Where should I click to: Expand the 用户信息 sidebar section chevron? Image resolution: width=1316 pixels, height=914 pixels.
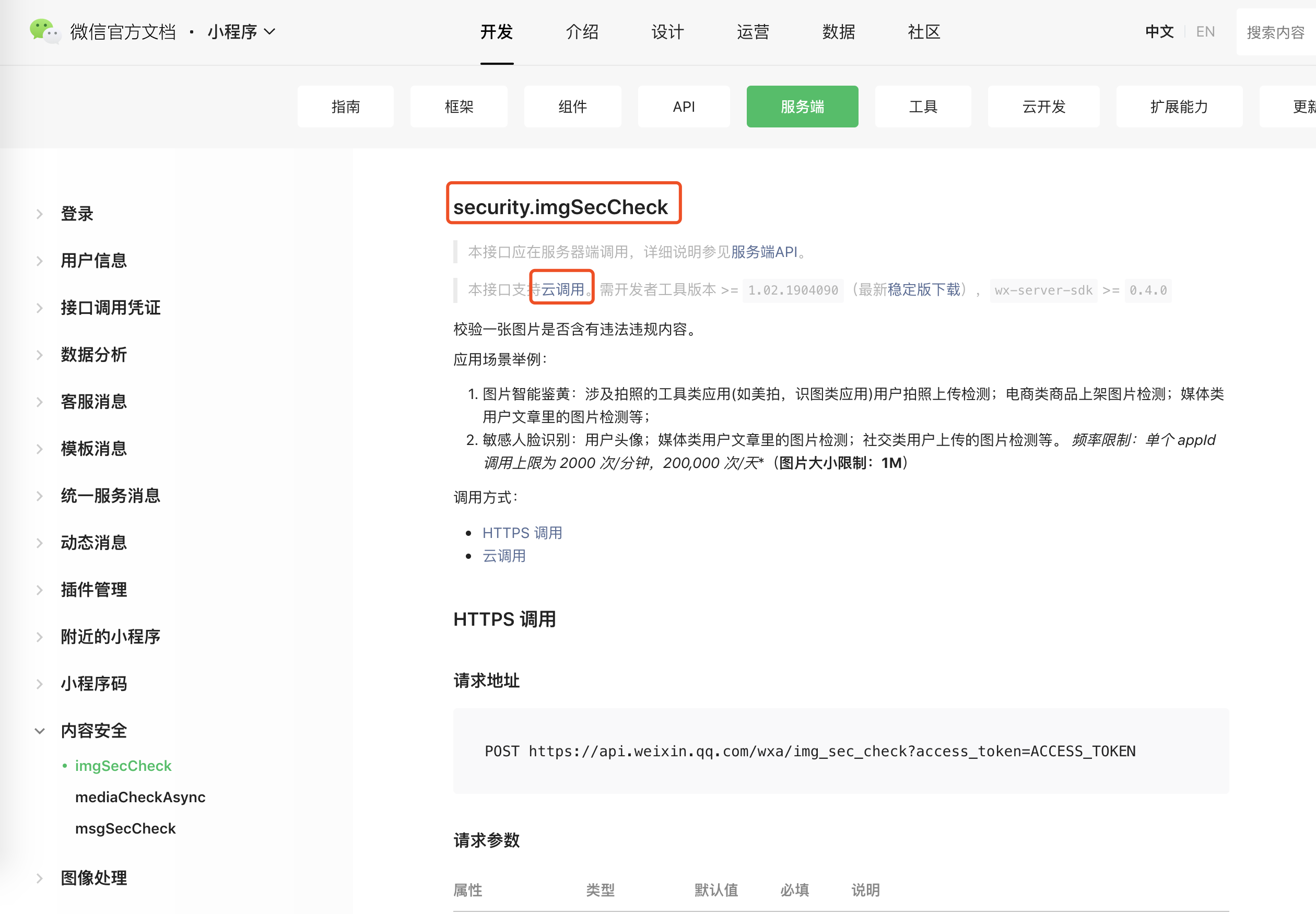point(40,261)
